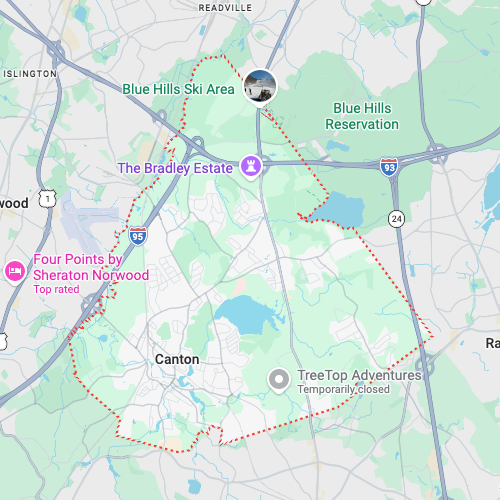Click the US Route 1 shield
The width and height of the screenshot is (500, 500).
coord(47,199)
